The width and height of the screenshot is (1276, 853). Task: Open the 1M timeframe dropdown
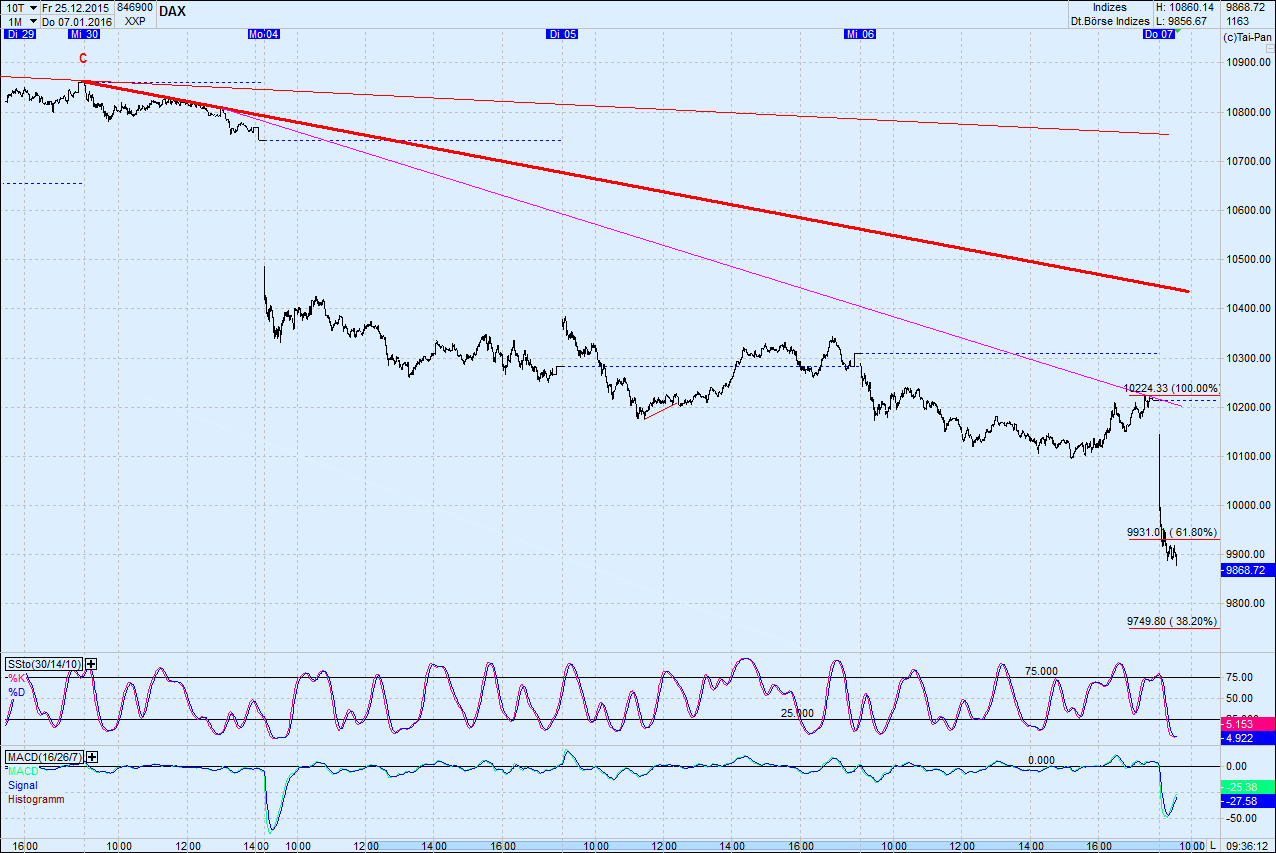pyautogui.click(x=34, y=20)
